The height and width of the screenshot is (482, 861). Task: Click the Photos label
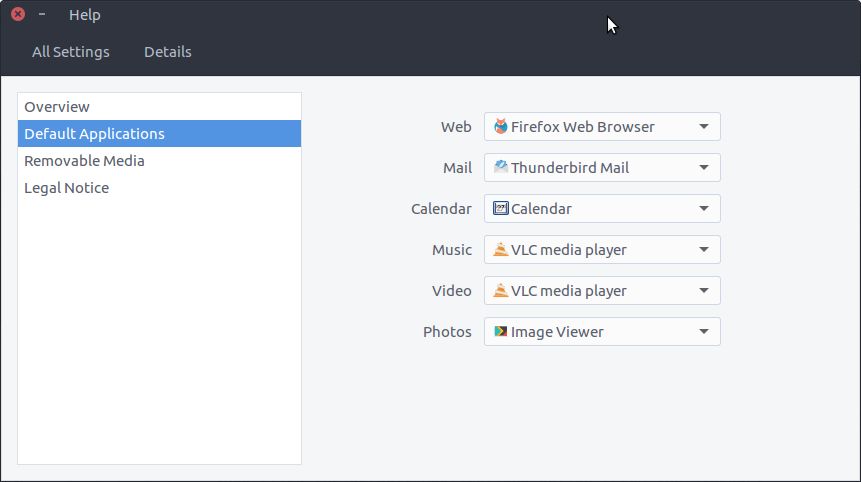coord(447,332)
